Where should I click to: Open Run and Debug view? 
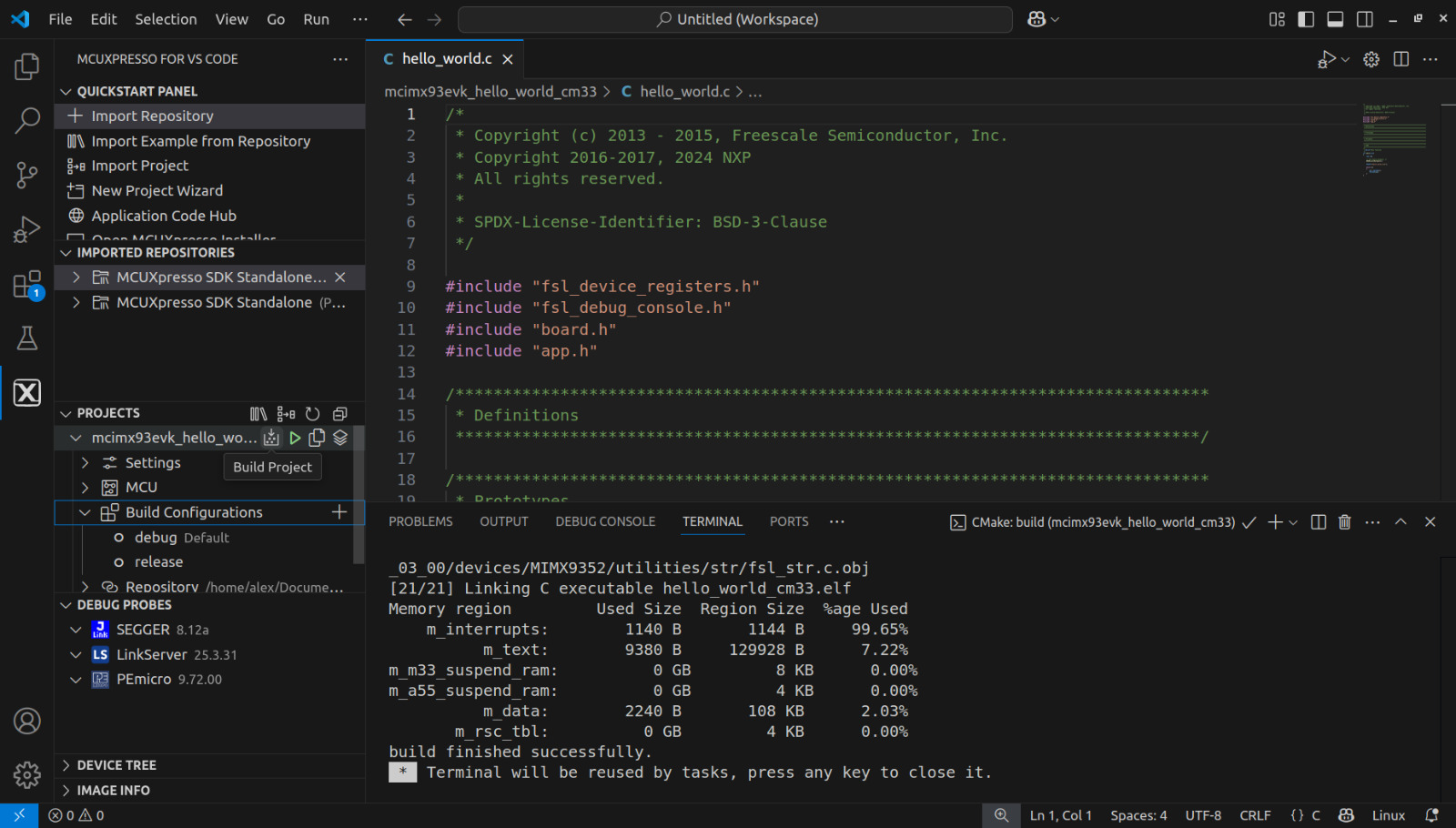coord(26,228)
